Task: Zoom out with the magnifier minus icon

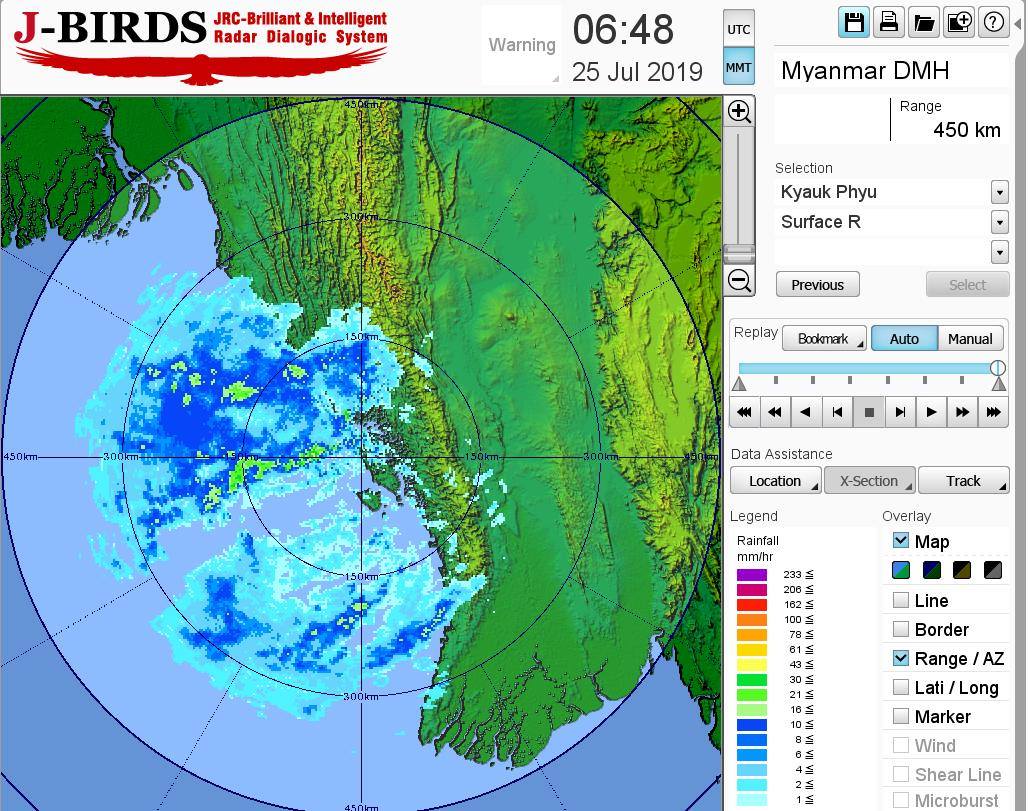Action: tap(739, 280)
